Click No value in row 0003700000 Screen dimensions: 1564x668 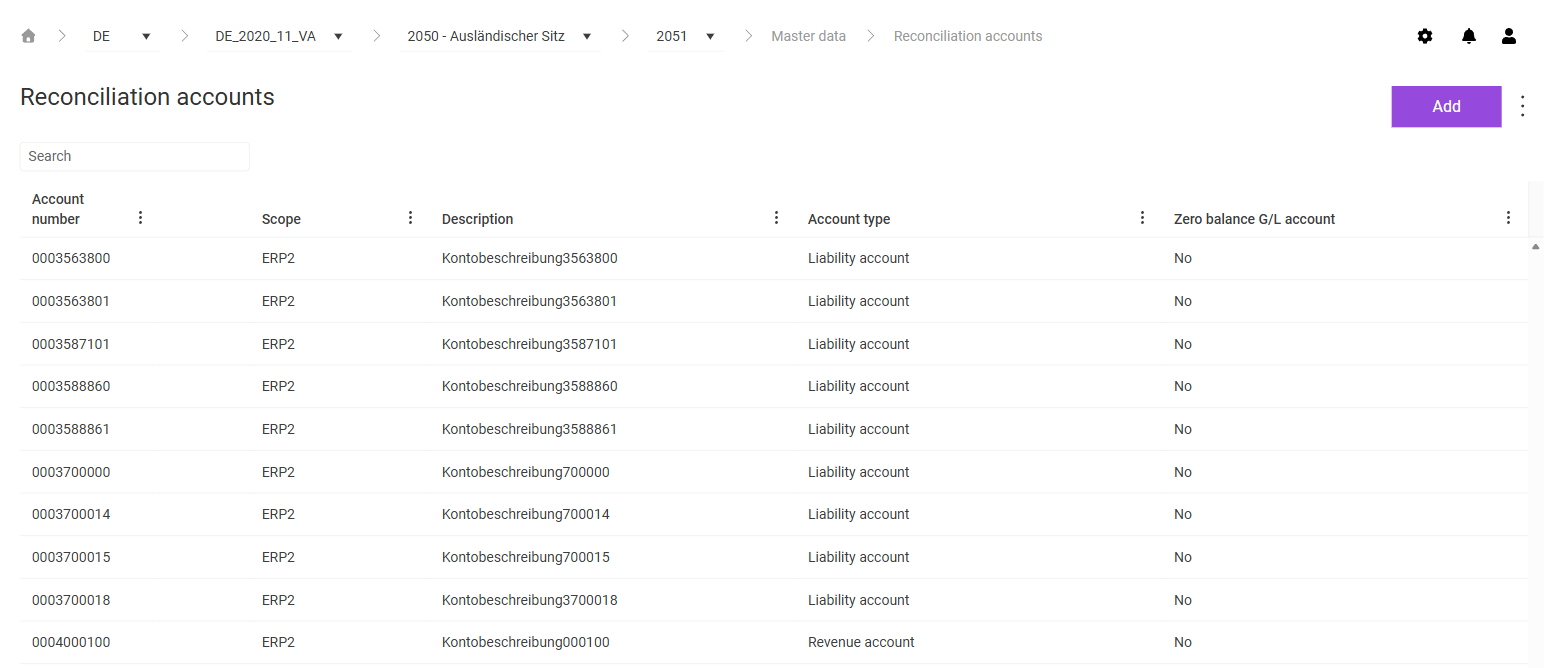pyautogui.click(x=1183, y=472)
